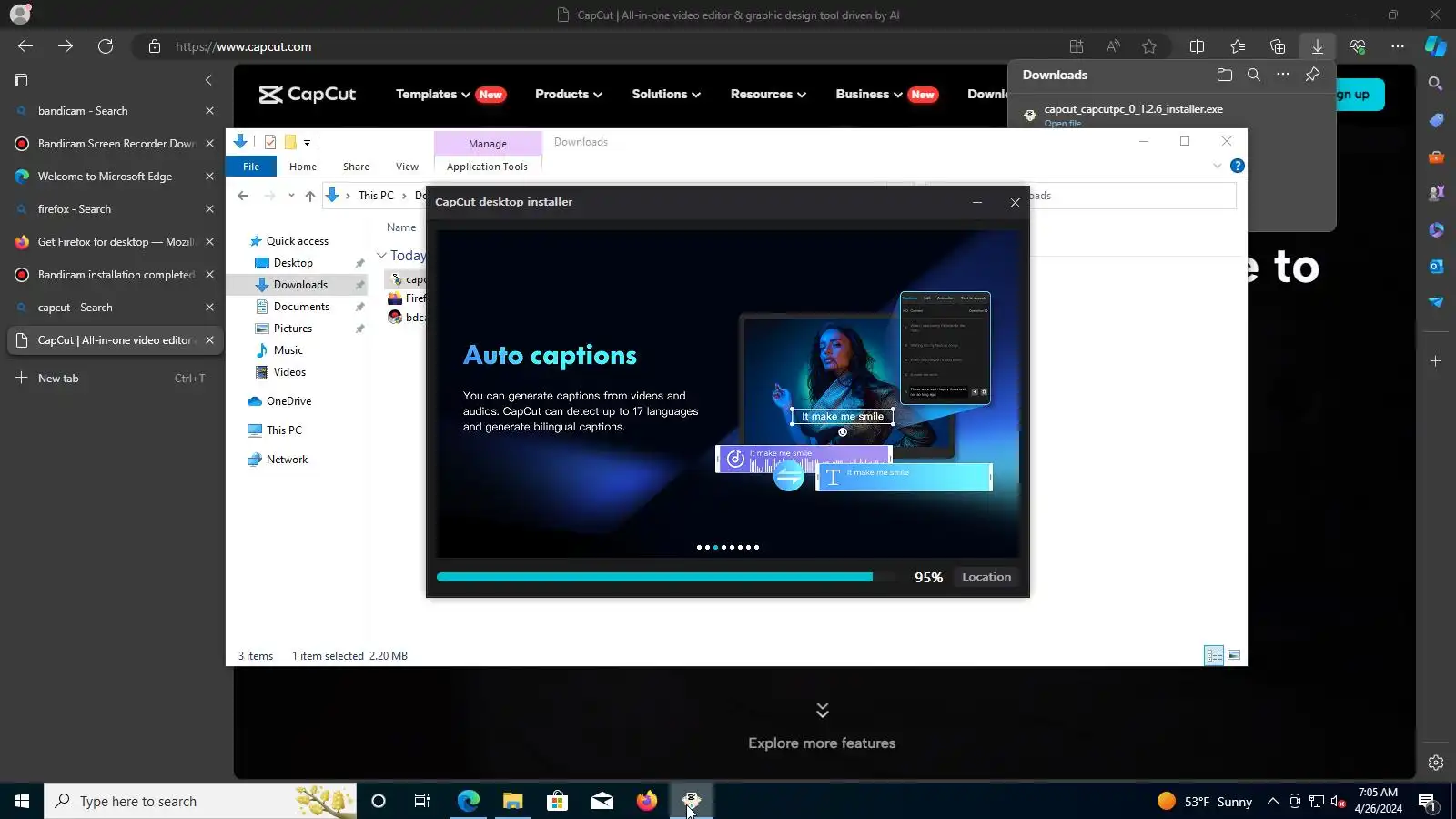This screenshot has width=1456, height=819.
Task: Open Edge sidebar settings gear
Action: click(x=1436, y=763)
